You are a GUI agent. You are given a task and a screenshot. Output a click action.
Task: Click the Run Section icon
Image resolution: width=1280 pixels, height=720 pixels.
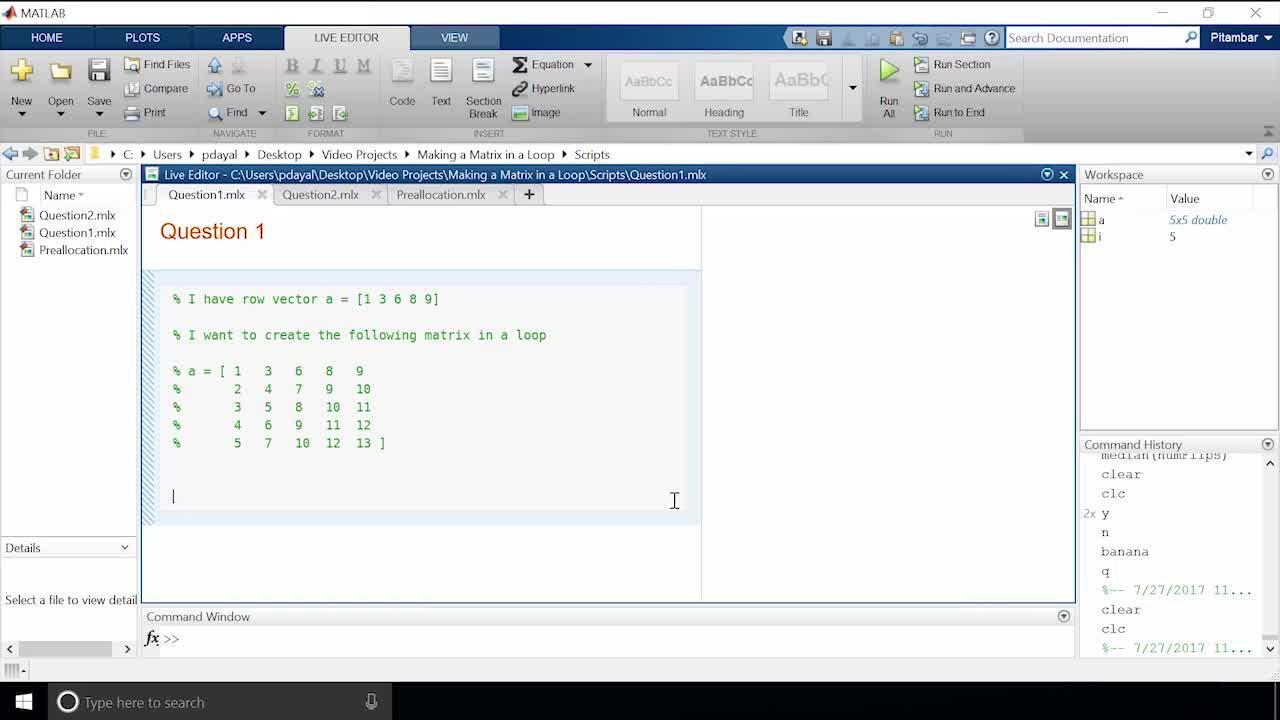tap(921, 65)
